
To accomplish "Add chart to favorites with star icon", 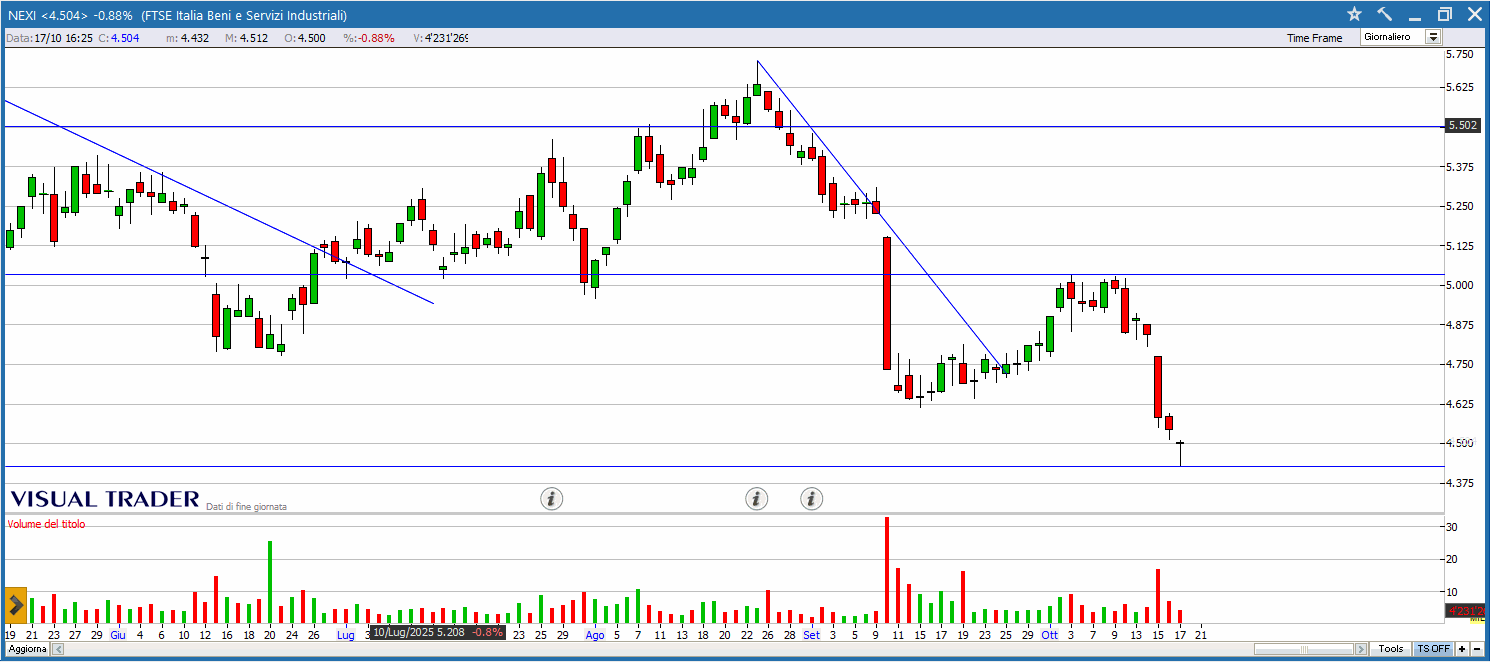I will pos(1354,14).
